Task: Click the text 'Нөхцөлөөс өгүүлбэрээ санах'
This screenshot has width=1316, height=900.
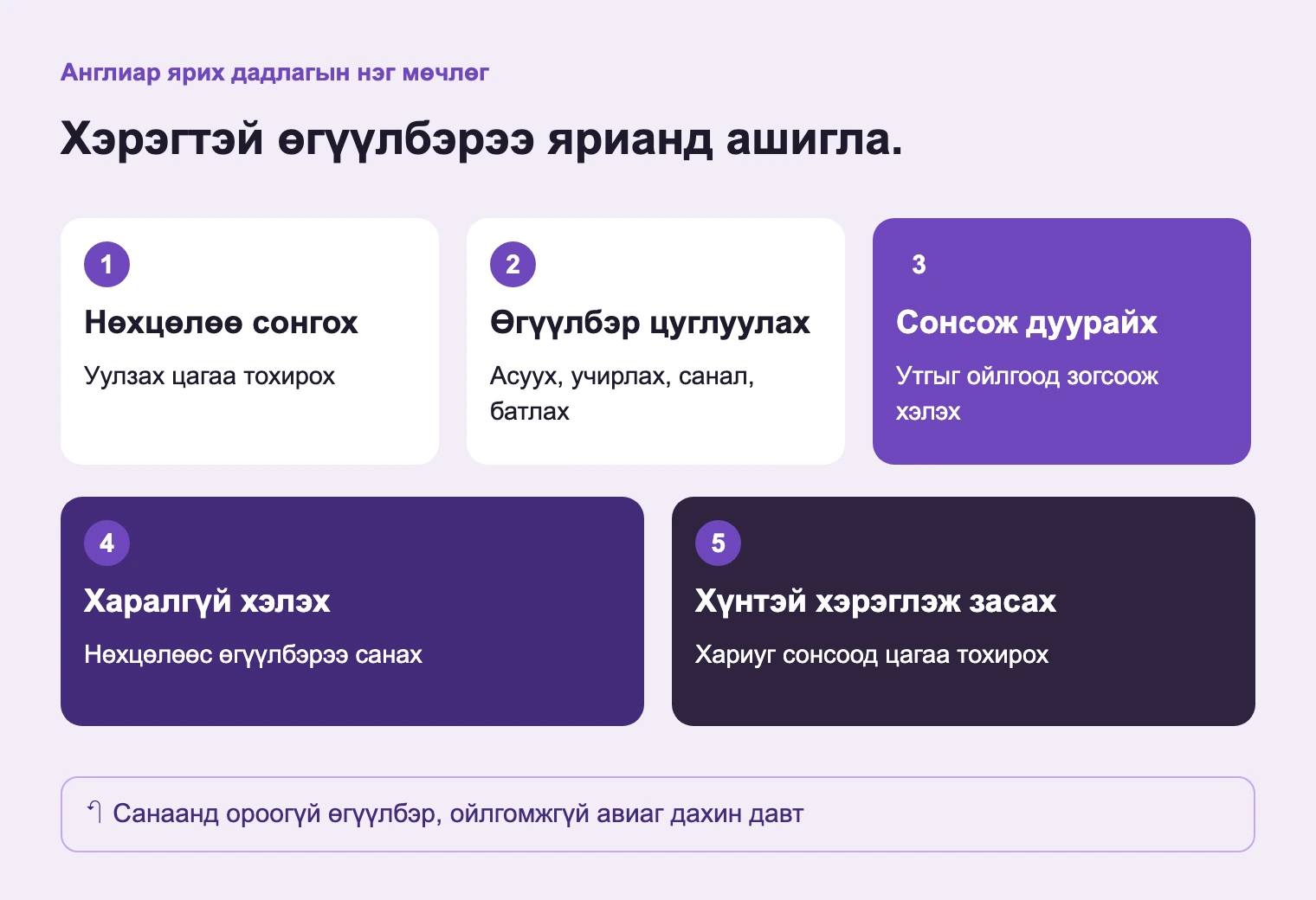Action: (x=253, y=655)
